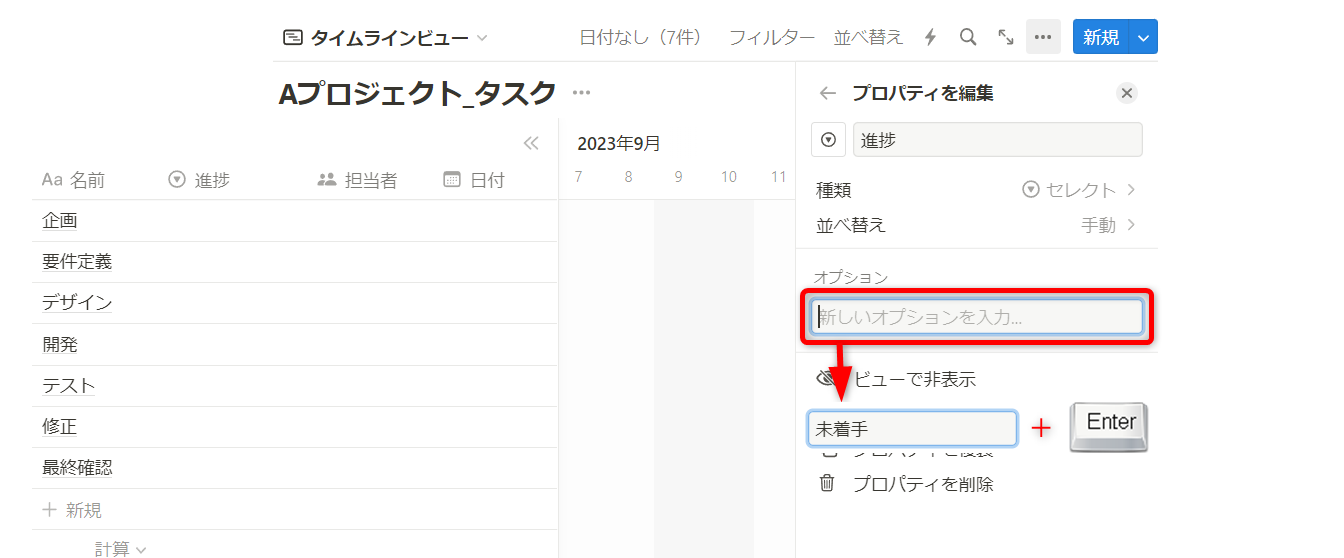Viewport: 1344px width, 558px height.
Task: Click the trash icon to delete property
Action: (827, 484)
